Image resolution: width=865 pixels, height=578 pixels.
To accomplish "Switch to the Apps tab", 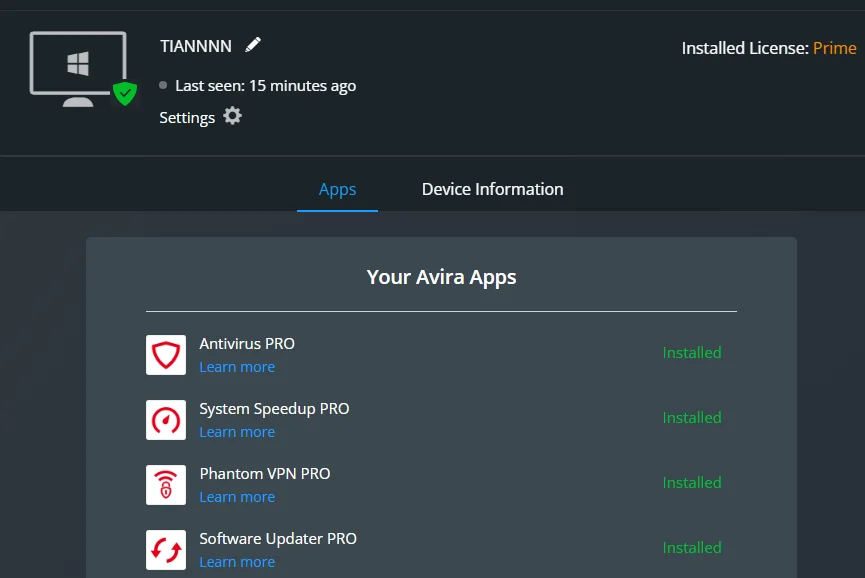I will coord(337,189).
